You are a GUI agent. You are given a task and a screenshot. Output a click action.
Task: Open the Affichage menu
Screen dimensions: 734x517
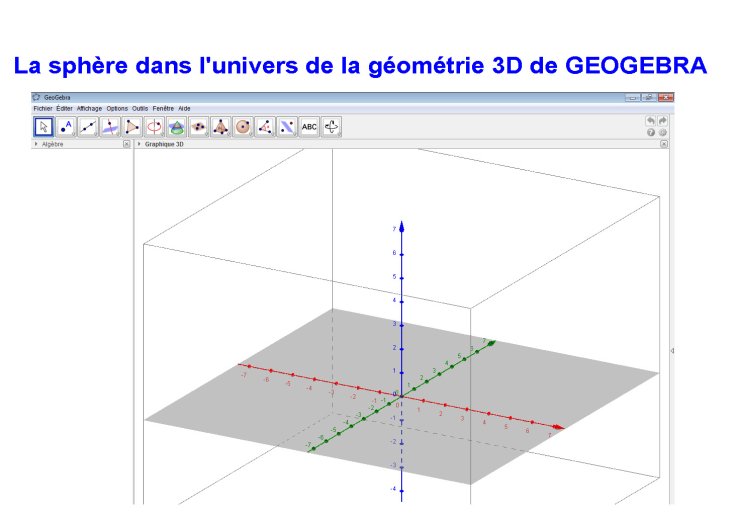(x=89, y=109)
